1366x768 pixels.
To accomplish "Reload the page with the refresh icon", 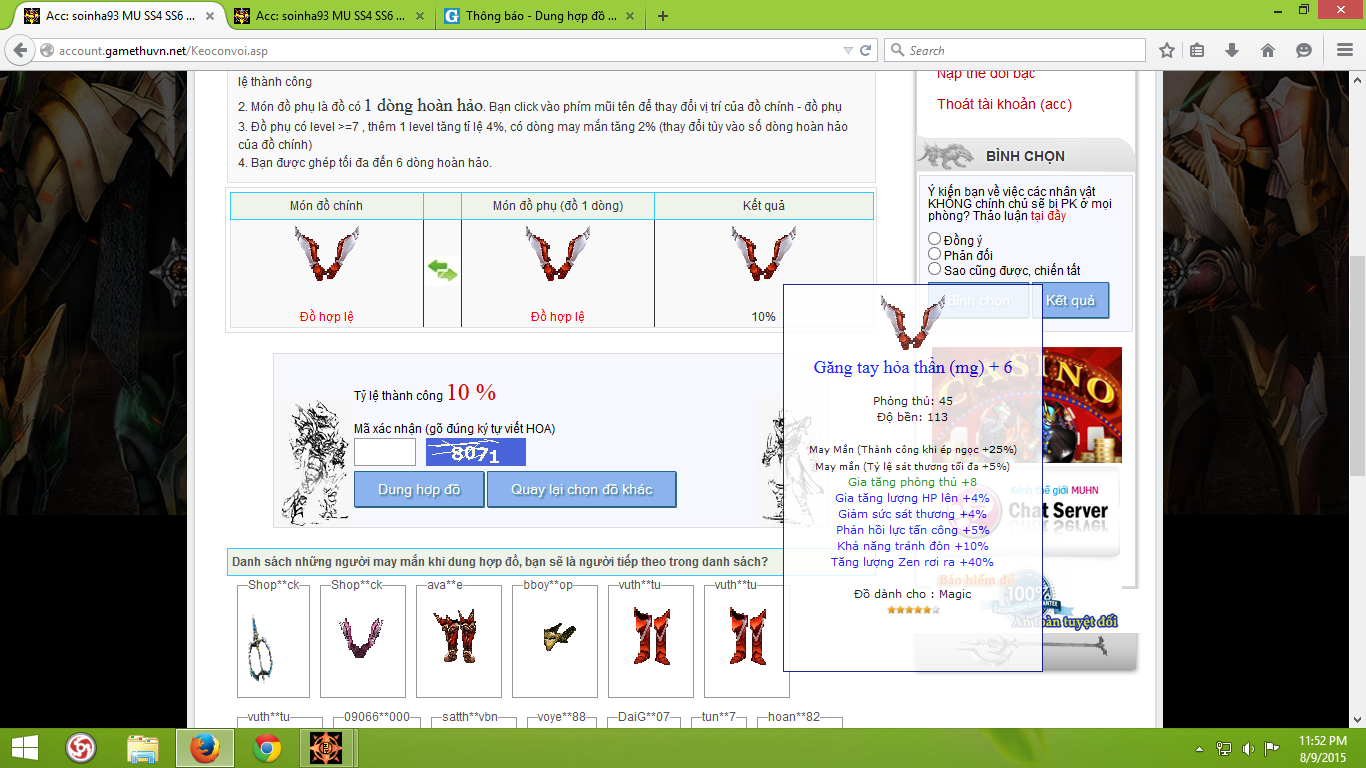I will [x=866, y=50].
